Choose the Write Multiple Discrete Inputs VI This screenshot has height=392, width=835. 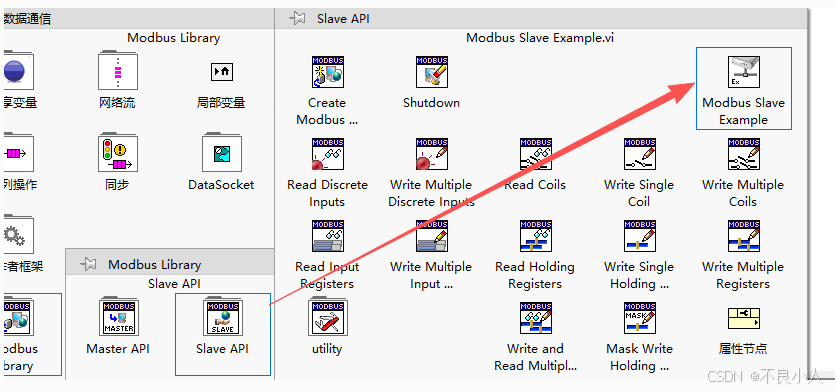click(431, 154)
